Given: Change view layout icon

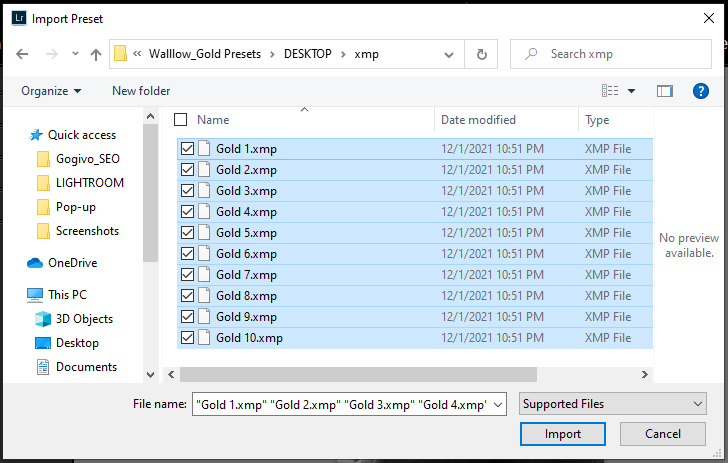Looking at the screenshot, I should [x=610, y=91].
